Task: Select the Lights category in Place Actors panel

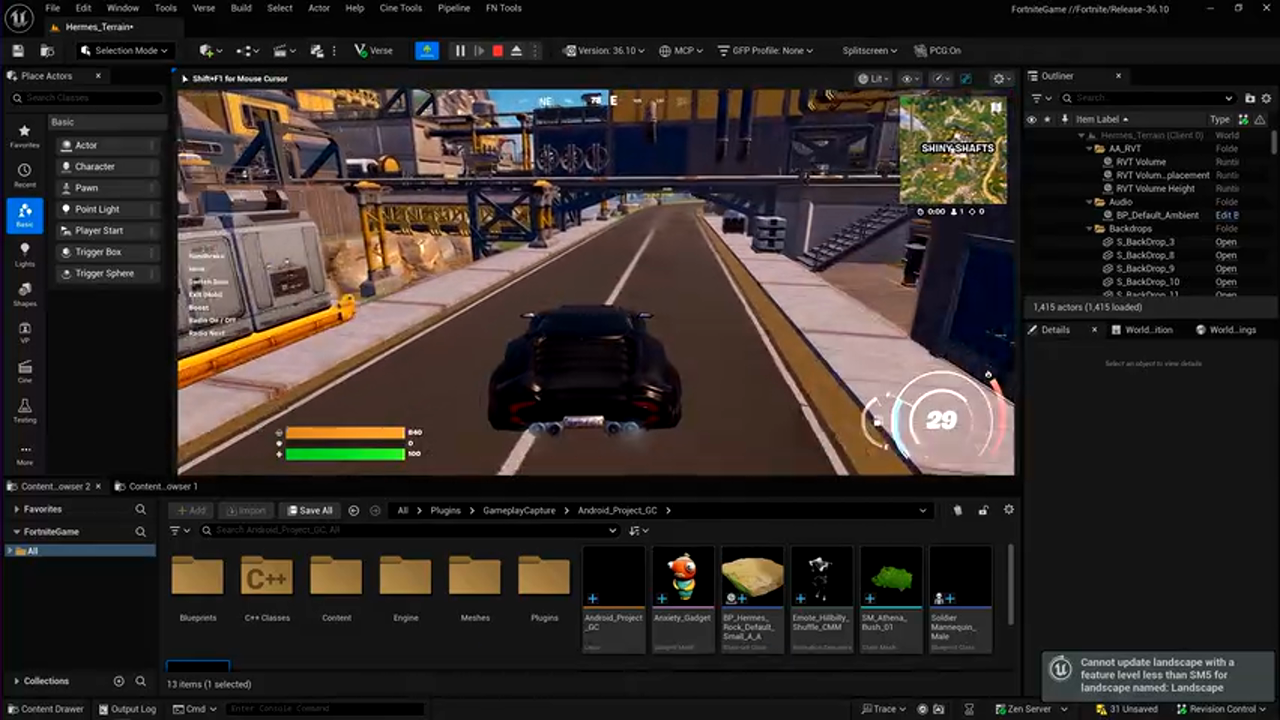Action: [24, 256]
